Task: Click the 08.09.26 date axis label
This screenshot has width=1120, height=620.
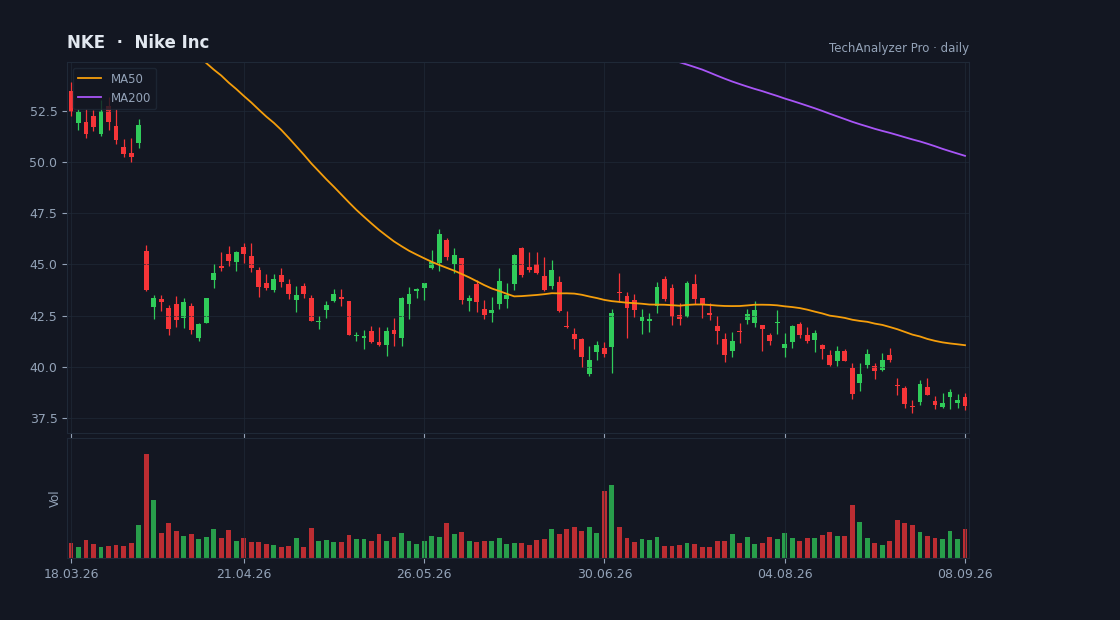Action: [x=966, y=574]
